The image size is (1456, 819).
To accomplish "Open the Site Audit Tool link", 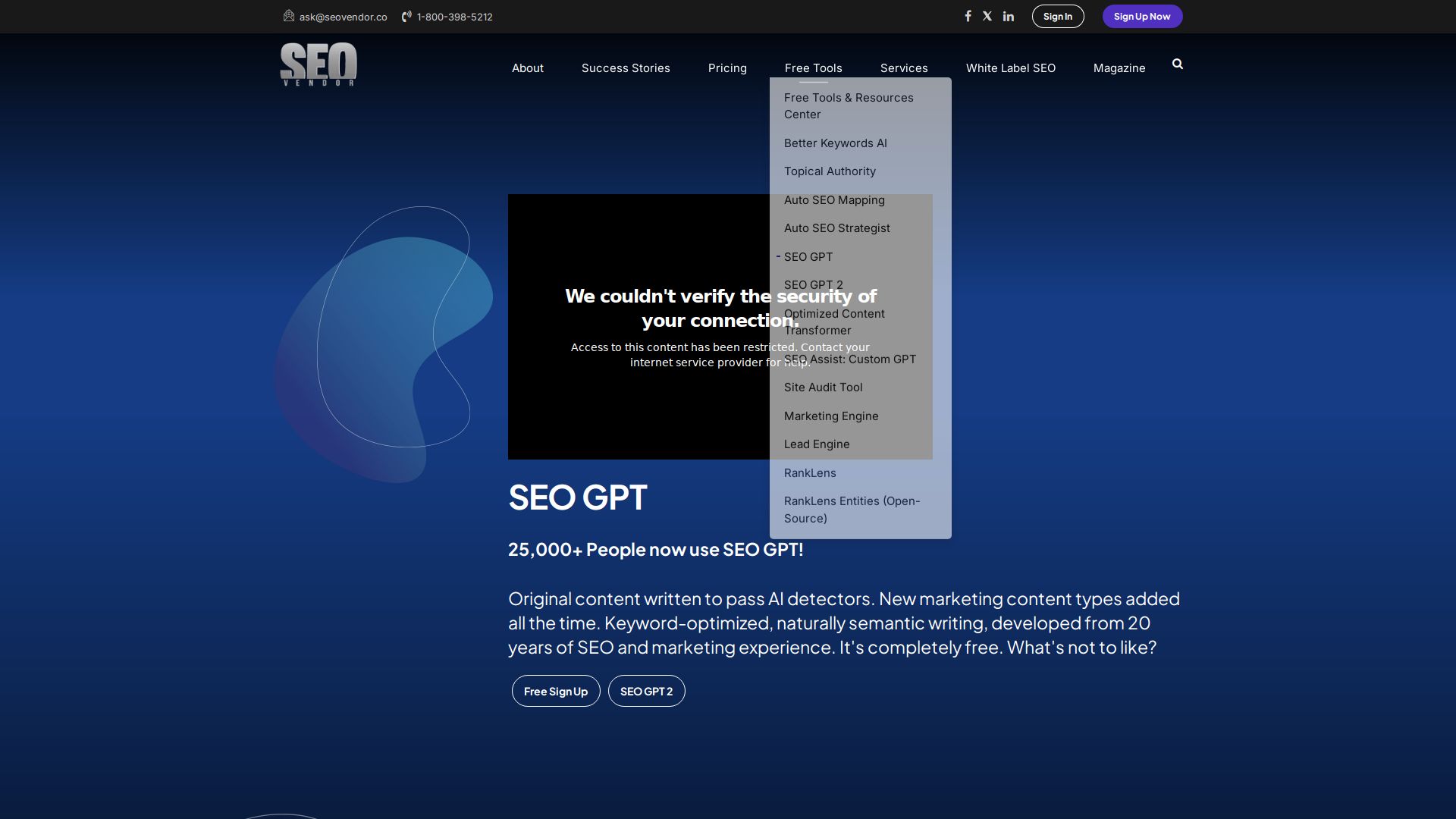I will (x=823, y=387).
